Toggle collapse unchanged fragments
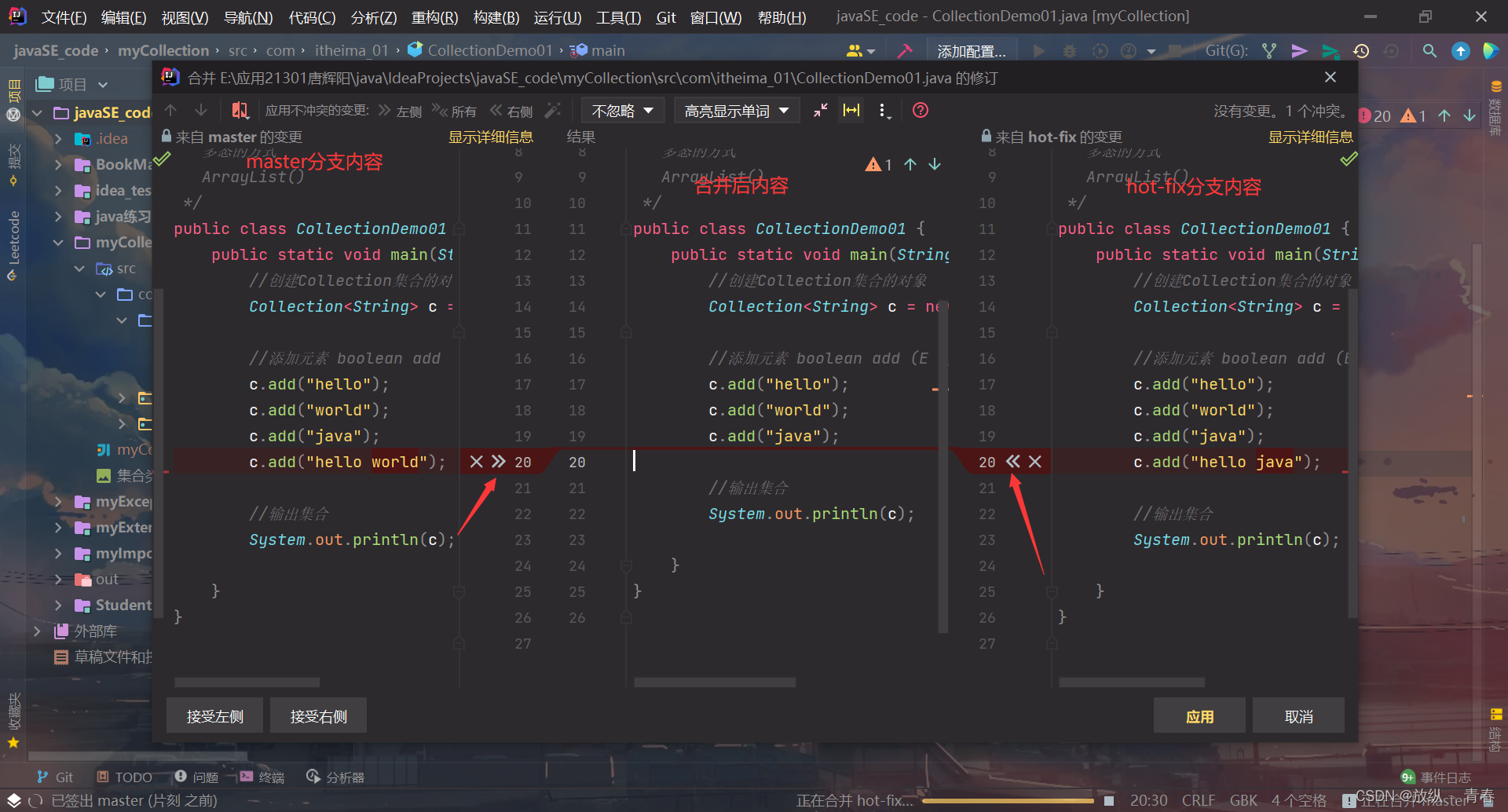Screen dimensions: 1508x812 pyautogui.click(x=821, y=111)
